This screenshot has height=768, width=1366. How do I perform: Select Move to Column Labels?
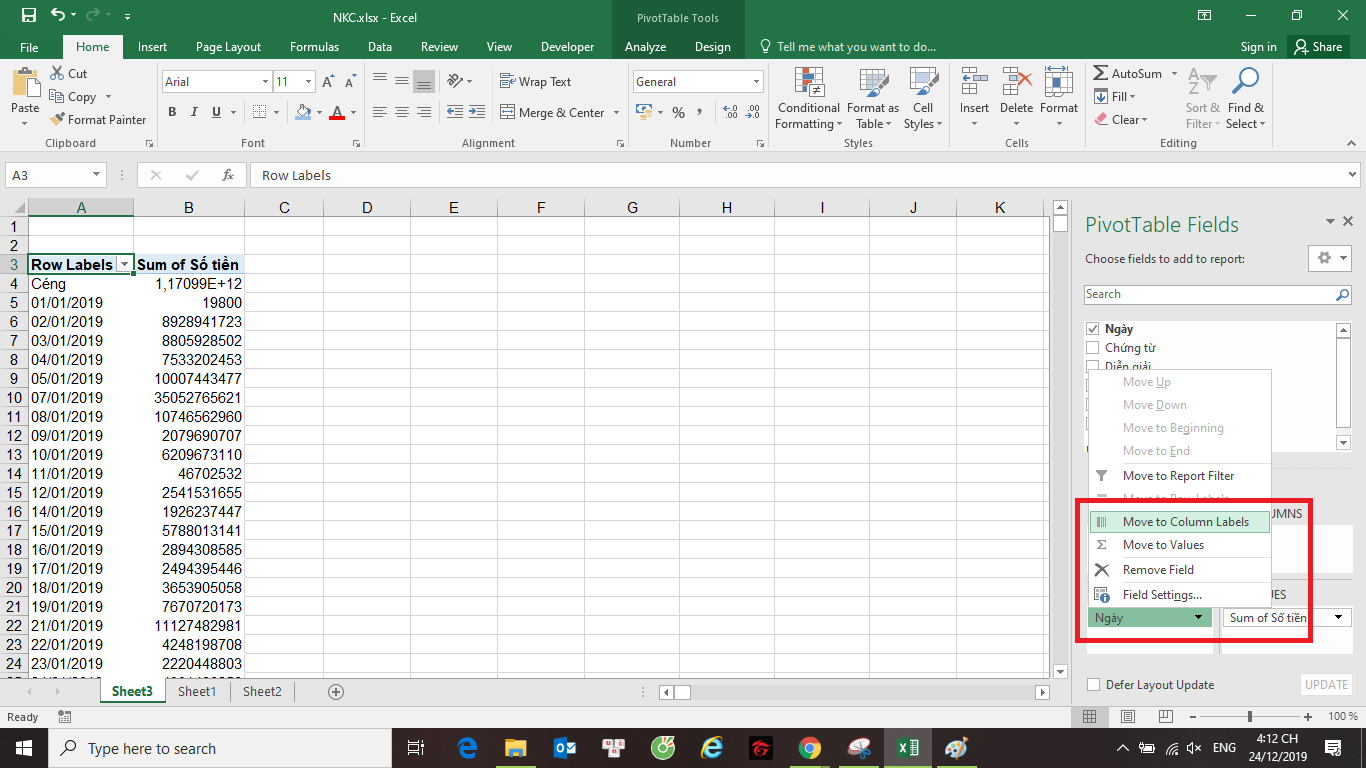tap(1185, 522)
